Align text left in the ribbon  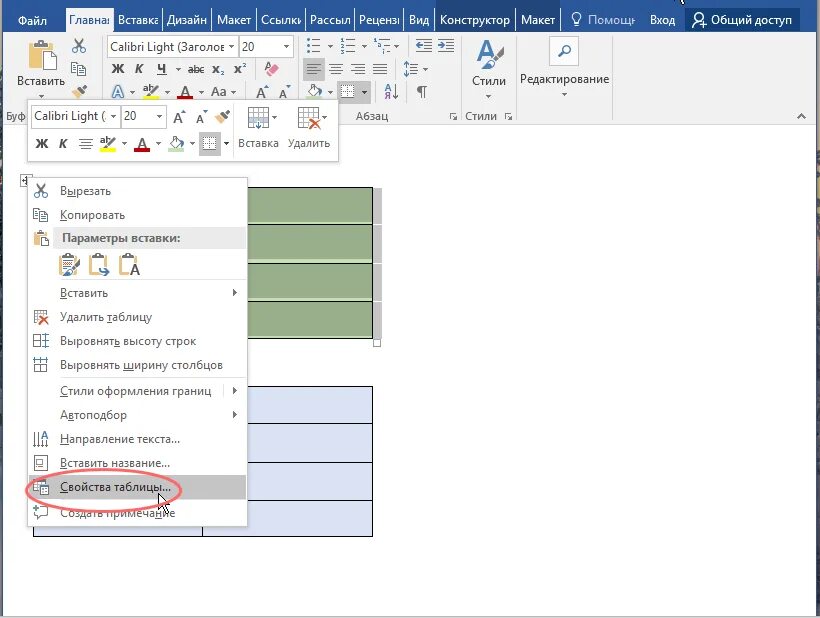pos(313,68)
